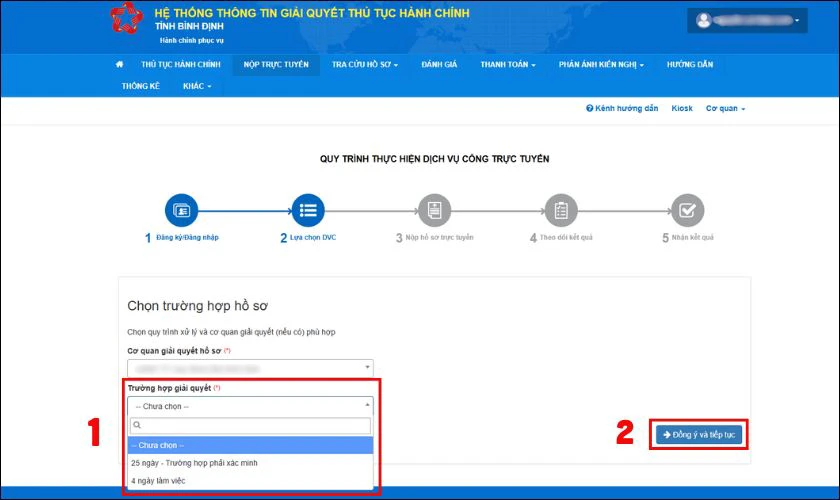Image resolution: width=840 pixels, height=500 pixels.
Task: Click the Lựa chọn DVC step label
Action: pos(313,237)
